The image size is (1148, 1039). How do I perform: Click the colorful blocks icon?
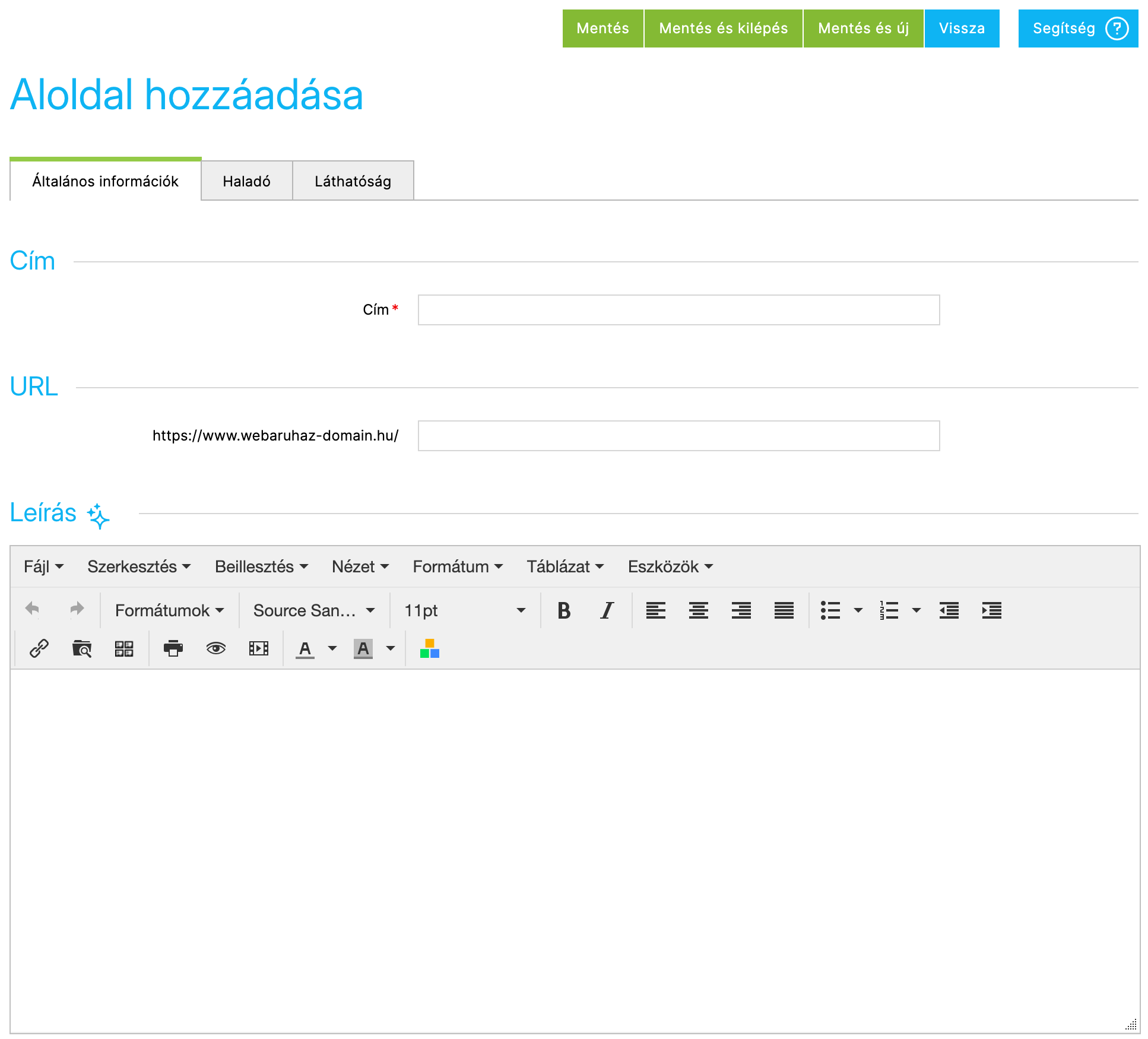click(430, 648)
